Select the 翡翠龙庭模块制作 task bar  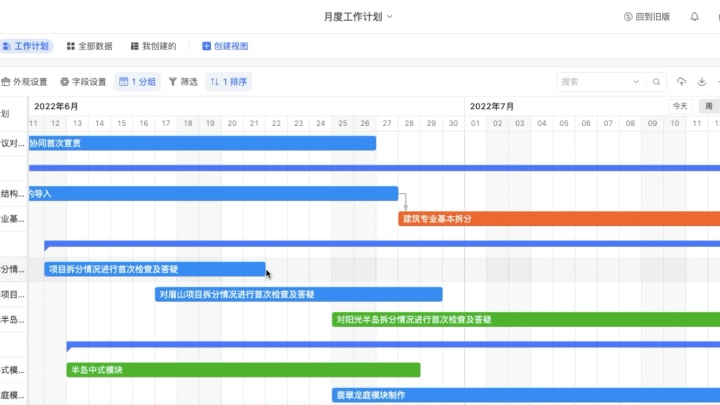coord(526,395)
